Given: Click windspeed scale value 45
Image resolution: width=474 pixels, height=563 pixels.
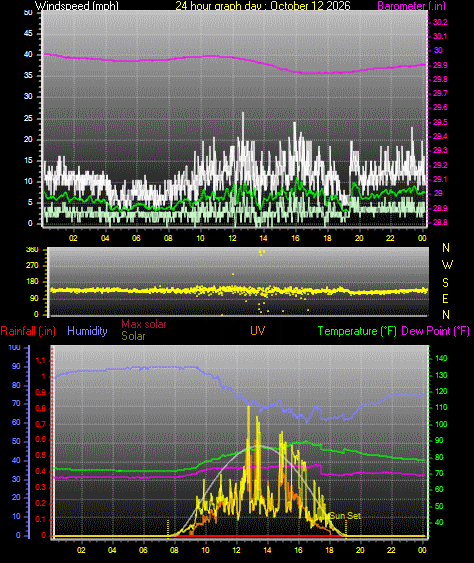Looking at the screenshot, I should pos(28,33).
